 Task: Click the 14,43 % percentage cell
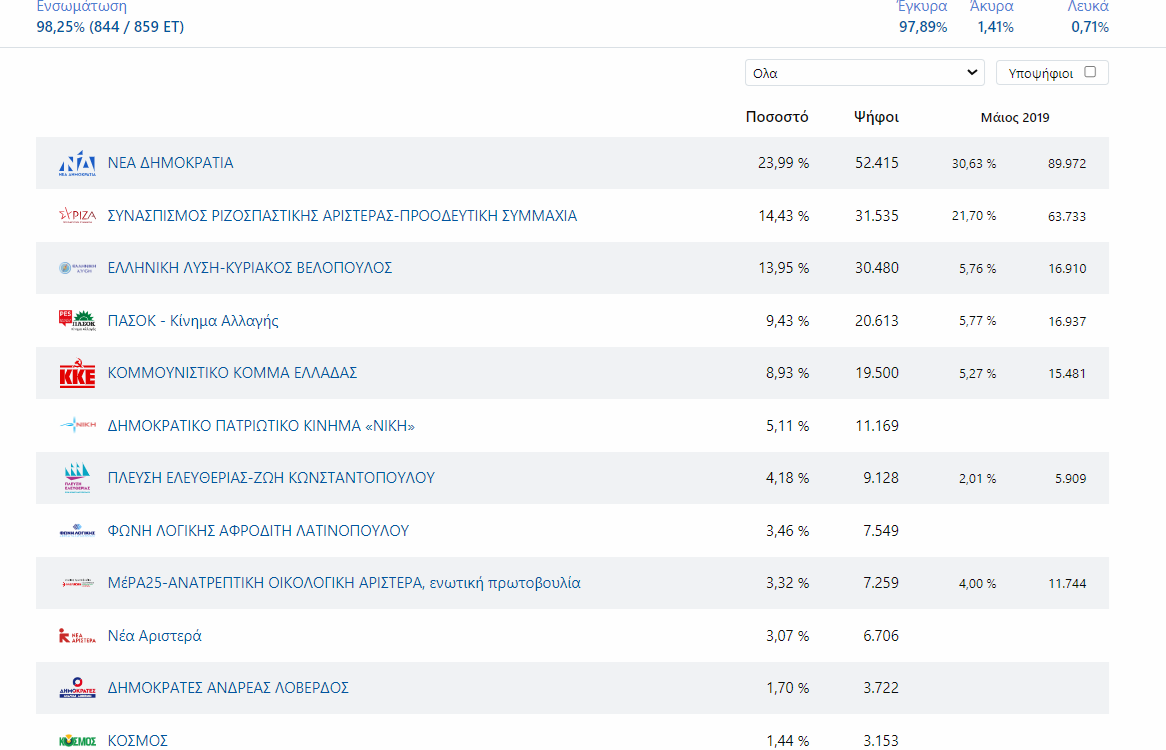click(x=784, y=216)
